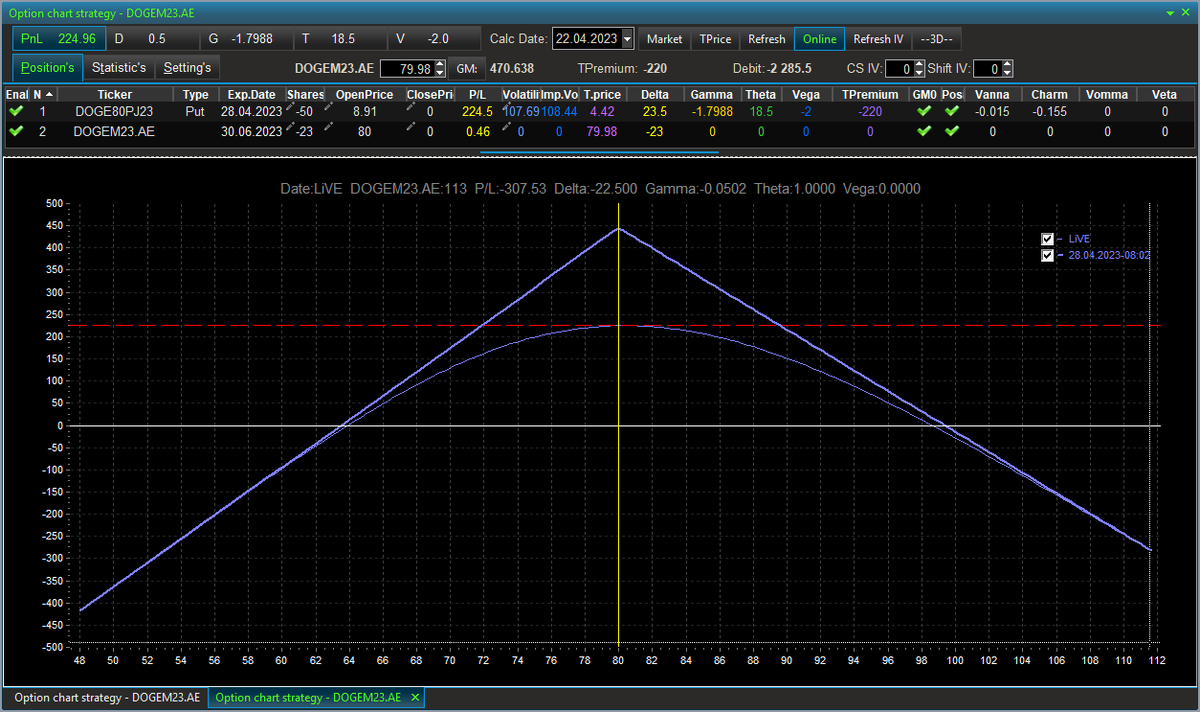Click the Charm cell -0.155
This screenshot has width=1200, height=712.
click(1049, 112)
